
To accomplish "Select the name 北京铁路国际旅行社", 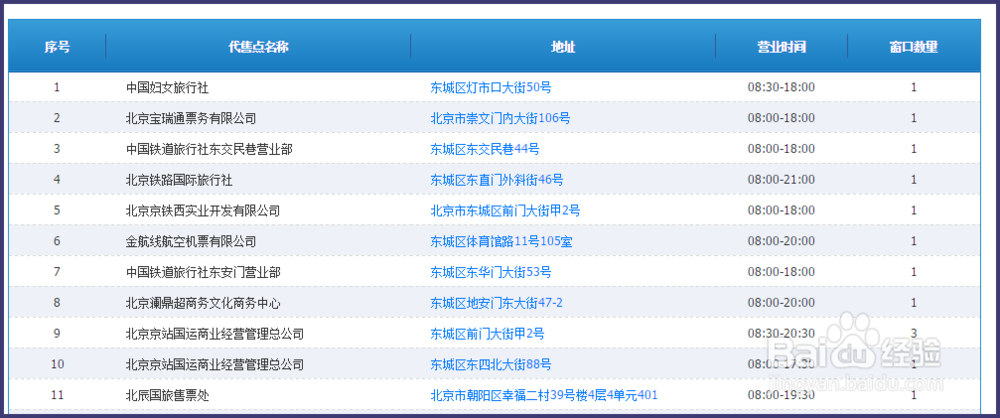I will pyautogui.click(x=179, y=180).
